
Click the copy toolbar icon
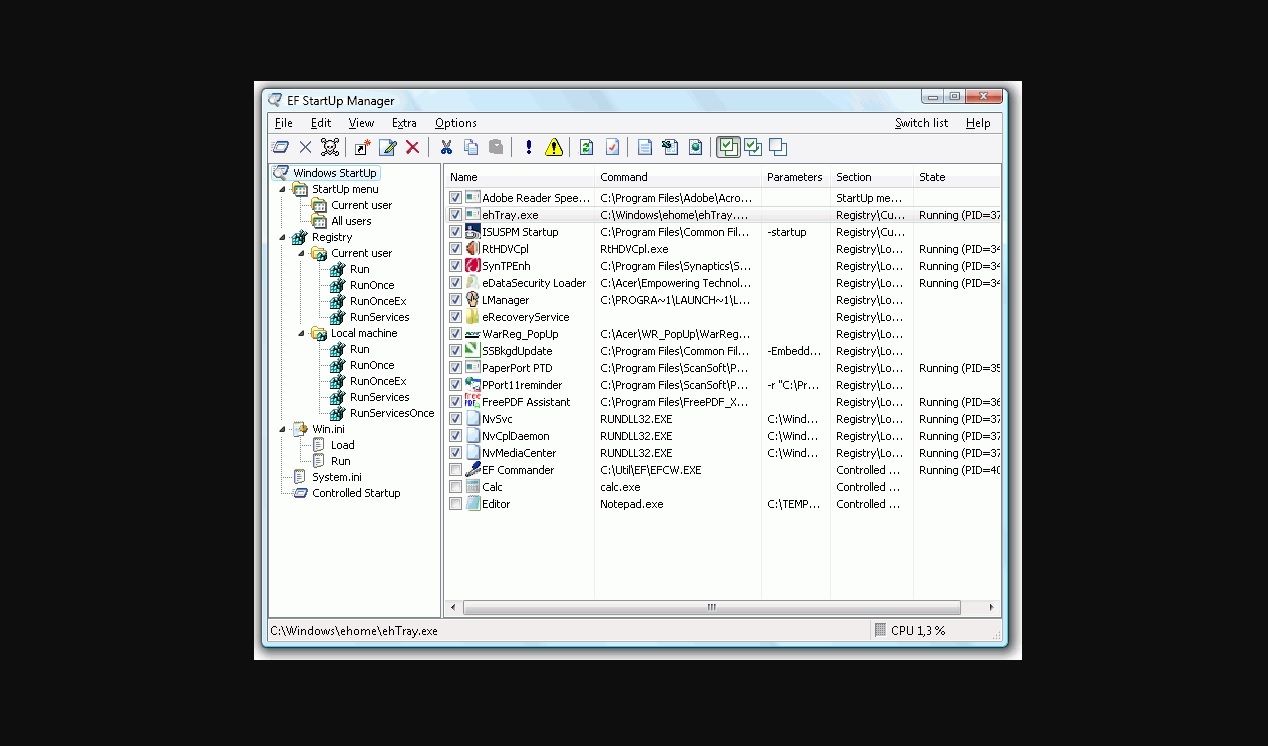tap(471, 148)
